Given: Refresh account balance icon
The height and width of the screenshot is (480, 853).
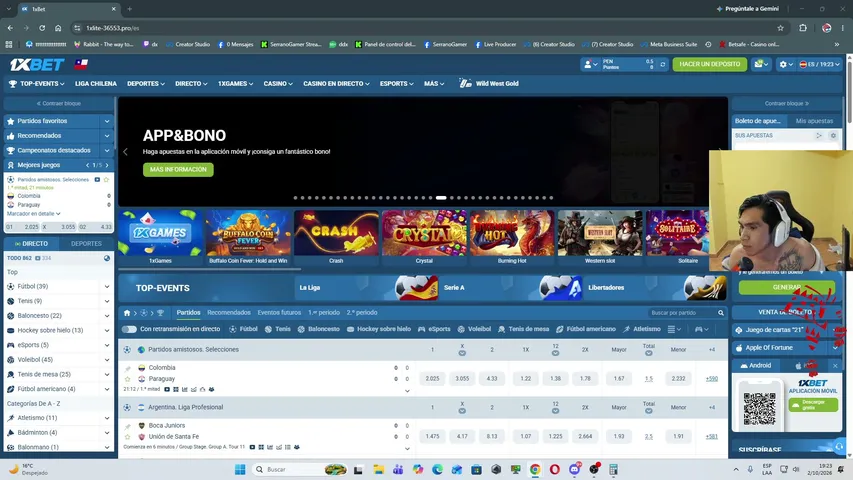Looking at the screenshot, I should pos(663,64).
